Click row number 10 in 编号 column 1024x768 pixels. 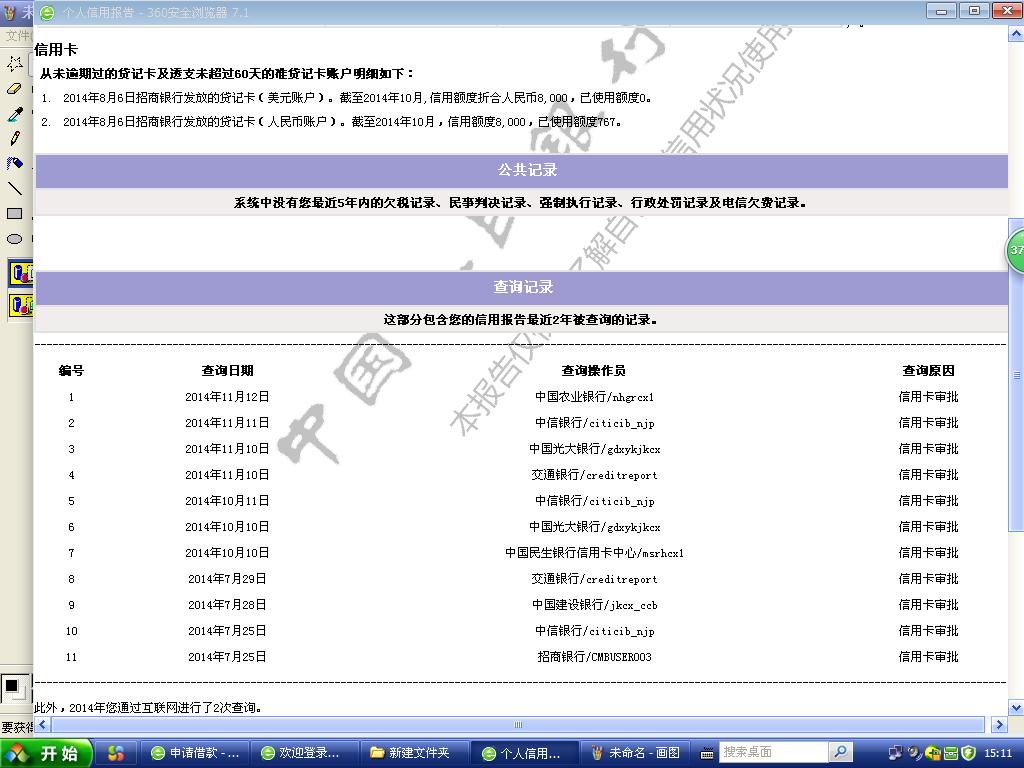[71, 632]
